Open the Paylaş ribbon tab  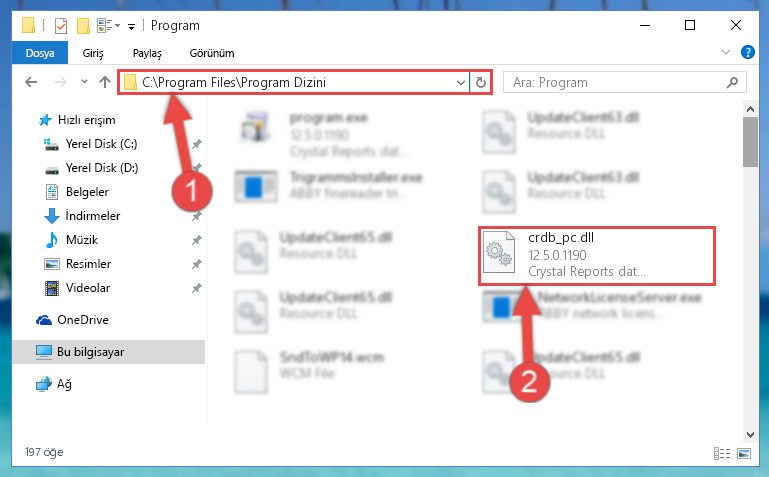tap(147, 53)
